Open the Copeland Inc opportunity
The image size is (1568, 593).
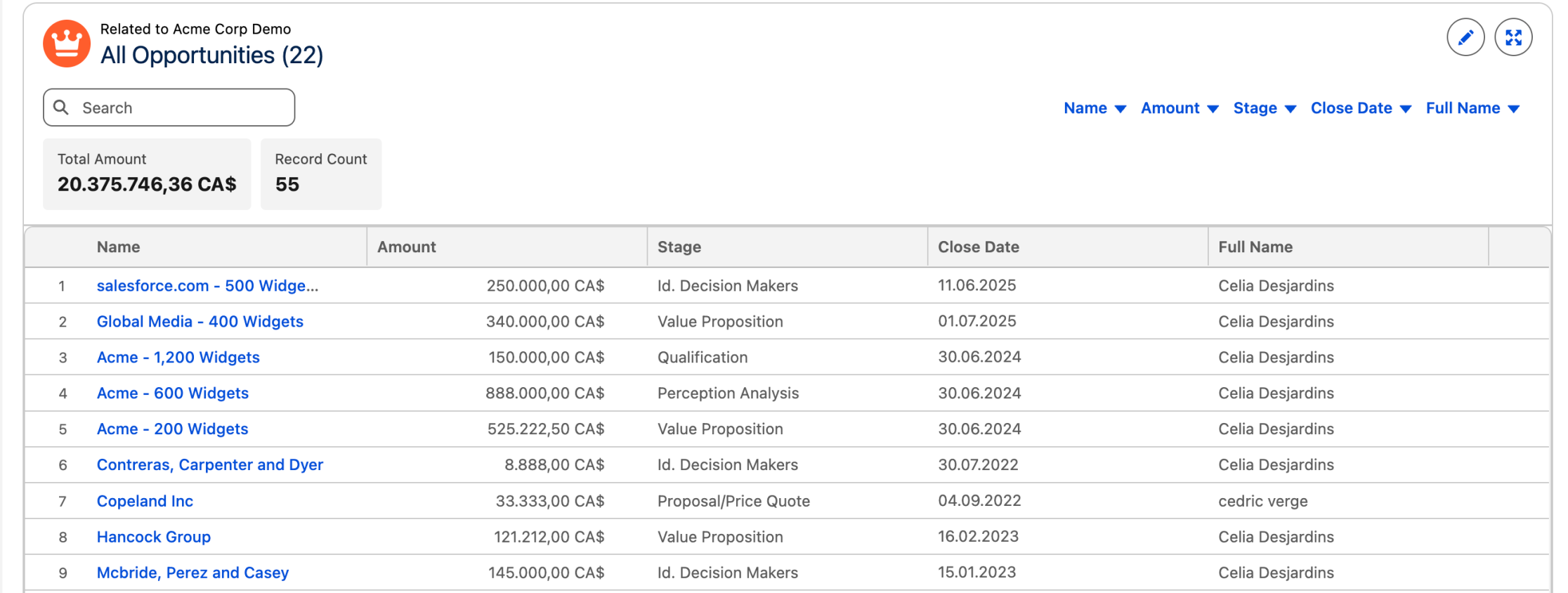(145, 501)
